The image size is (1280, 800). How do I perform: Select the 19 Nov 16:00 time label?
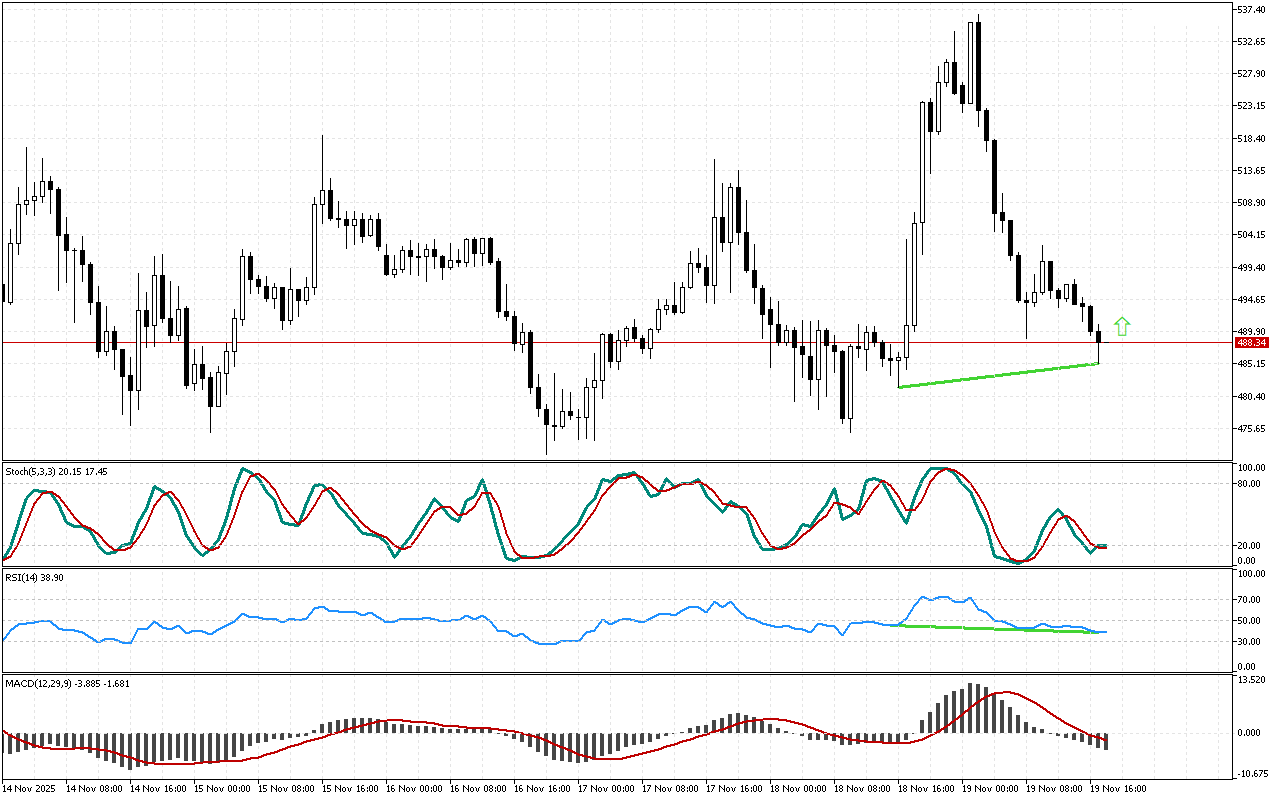point(1117,788)
